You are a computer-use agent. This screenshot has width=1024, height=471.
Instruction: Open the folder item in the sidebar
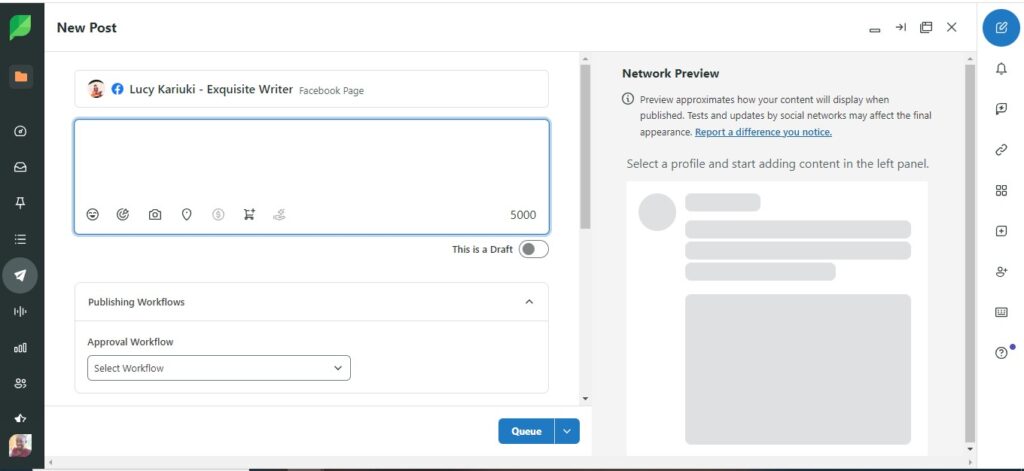pyautogui.click(x=20, y=77)
